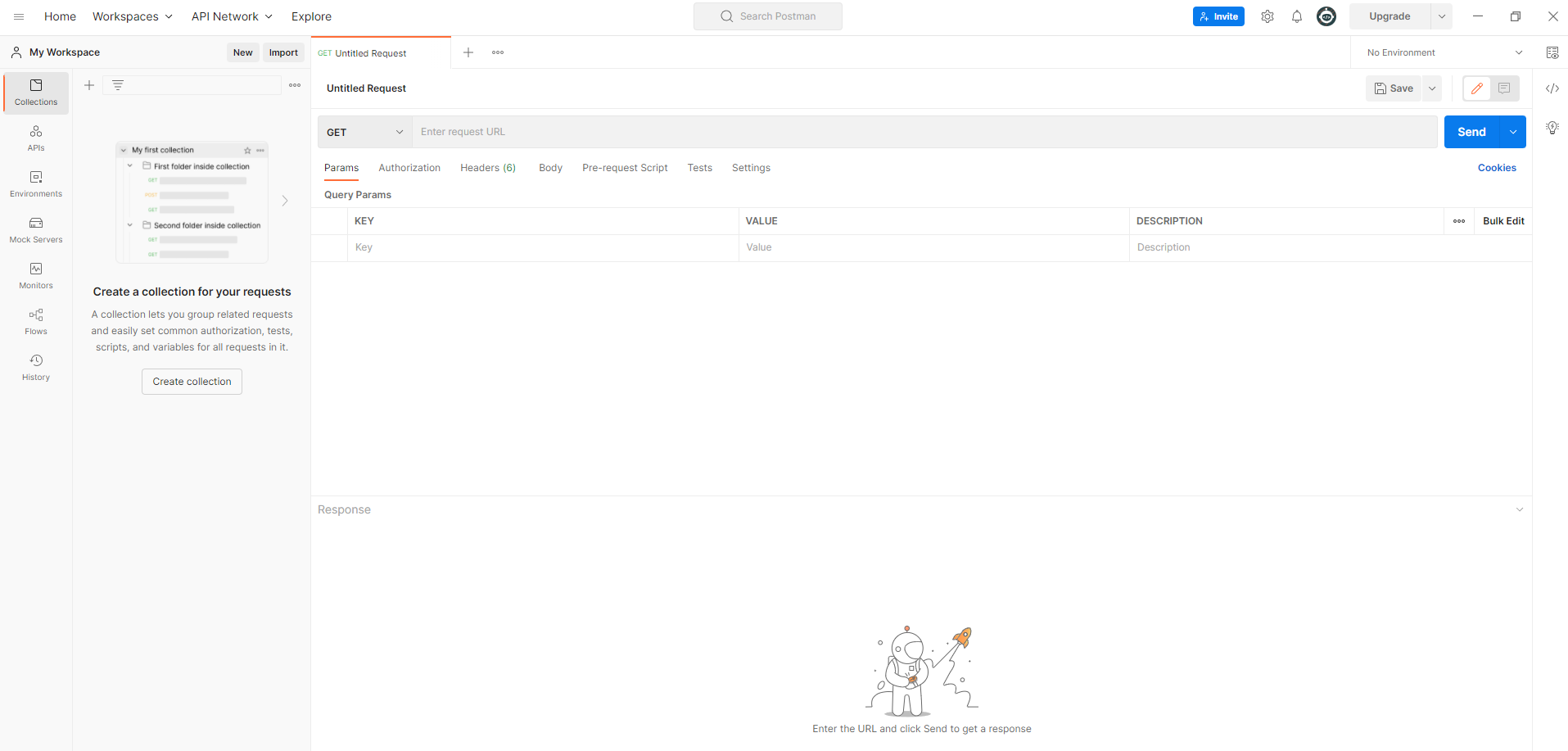
Task: Open the API Network dropdown
Action: [x=232, y=16]
